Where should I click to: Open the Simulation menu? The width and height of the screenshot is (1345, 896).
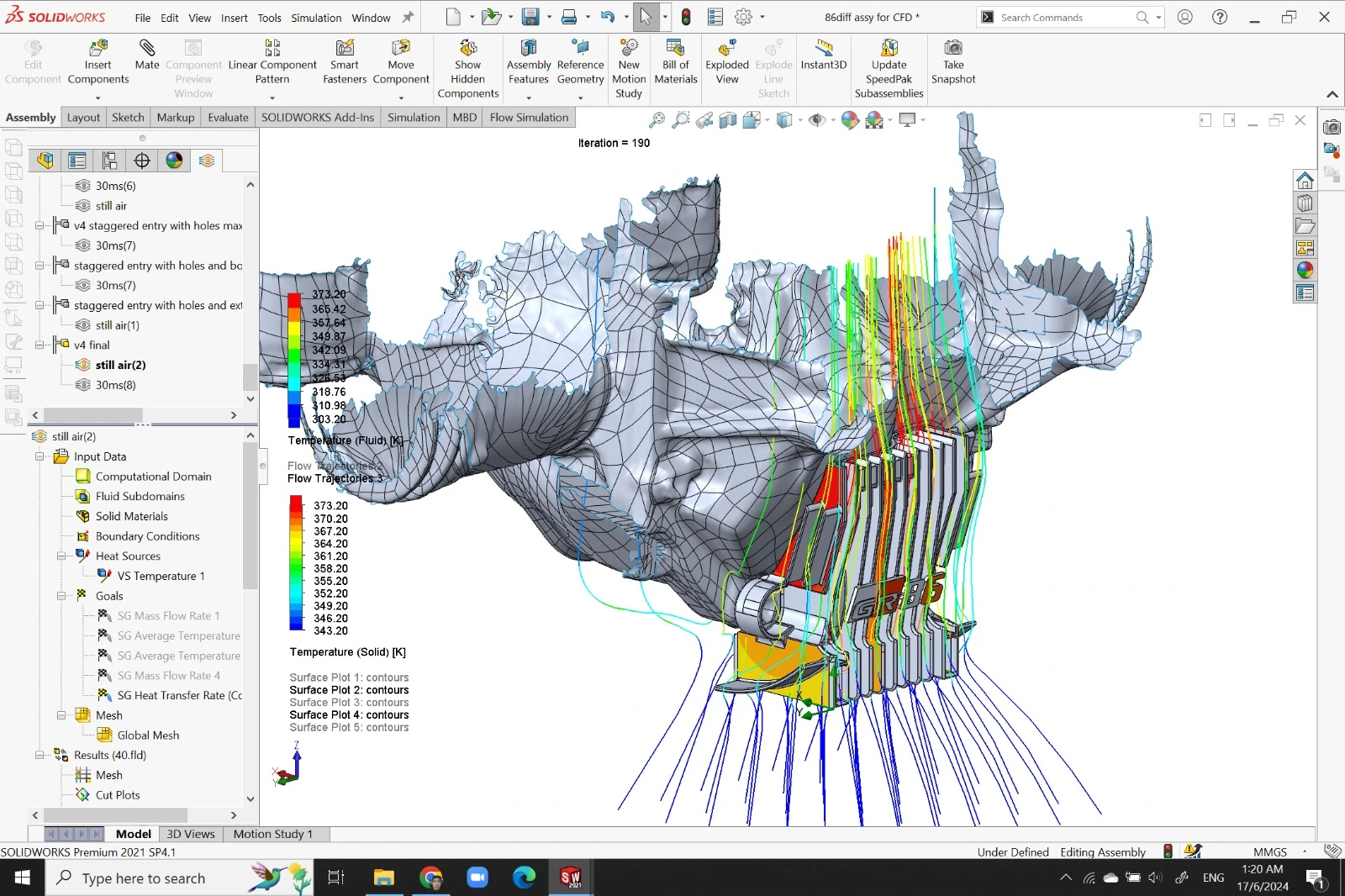(316, 18)
